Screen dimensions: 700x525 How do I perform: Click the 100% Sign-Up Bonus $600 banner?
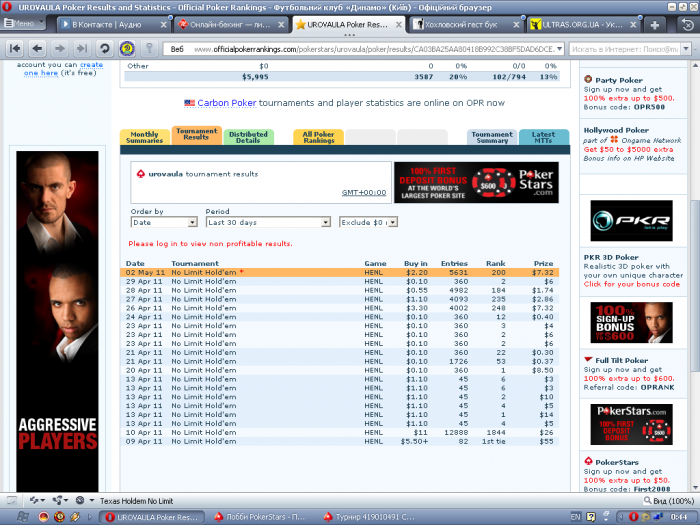[x=631, y=323]
